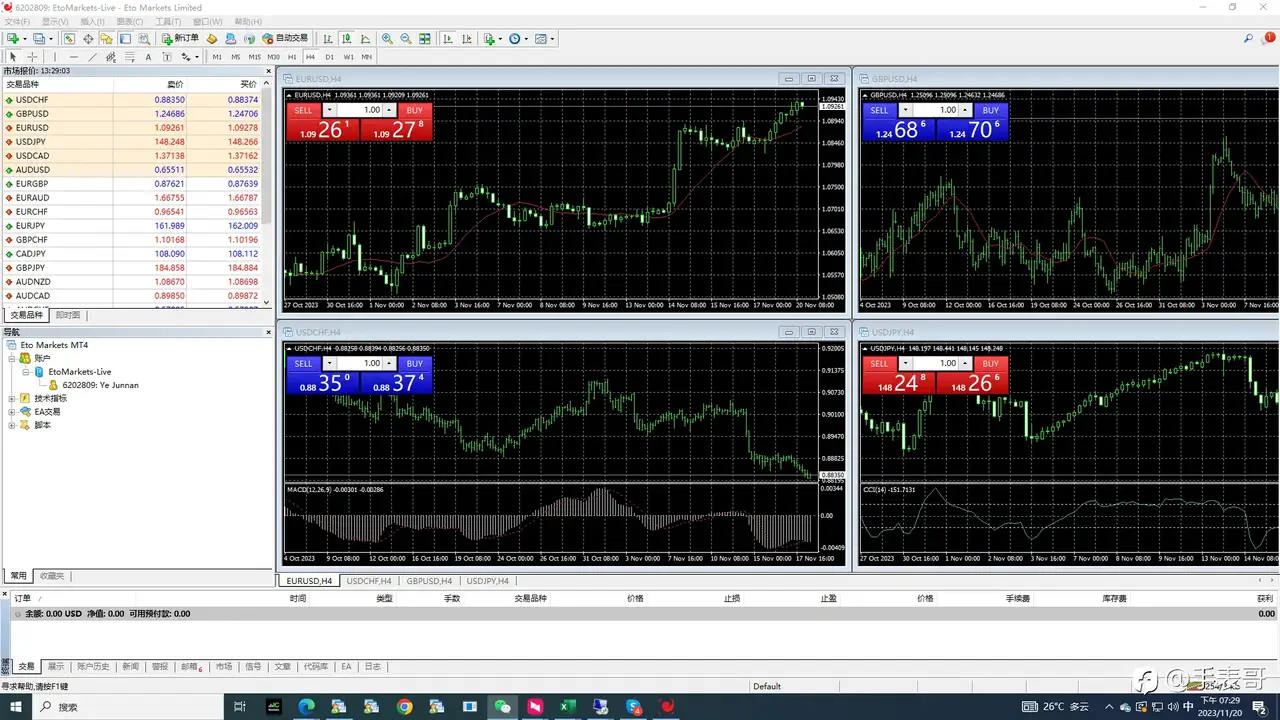The image size is (1280, 720).
Task: Open the 工具(T) menu
Action: (x=168, y=21)
